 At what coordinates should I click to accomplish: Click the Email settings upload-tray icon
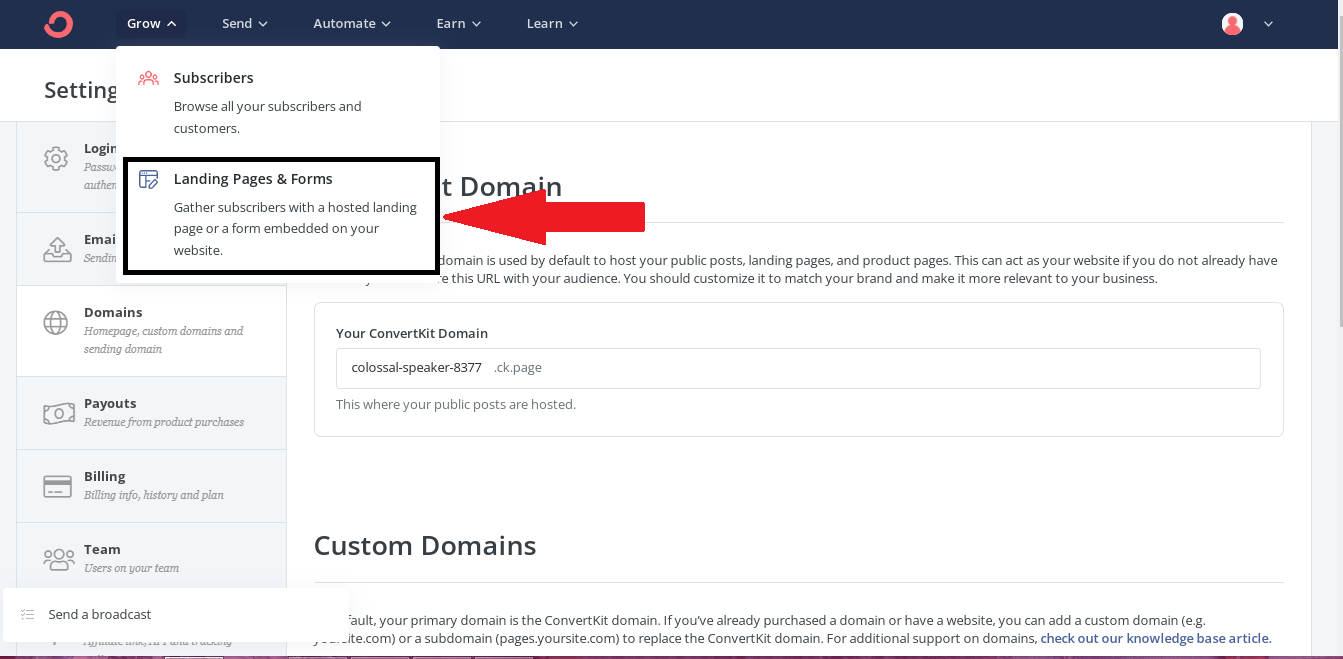point(57,249)
